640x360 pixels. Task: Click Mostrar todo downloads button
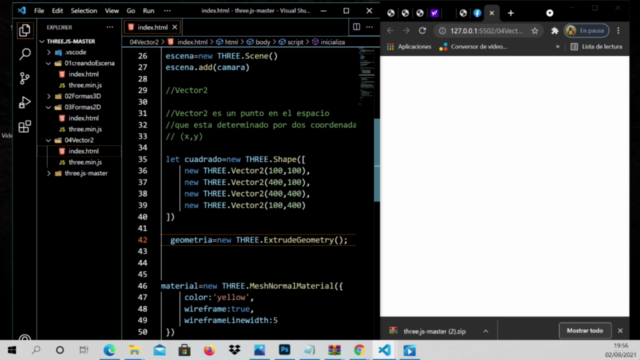point(585,331)
